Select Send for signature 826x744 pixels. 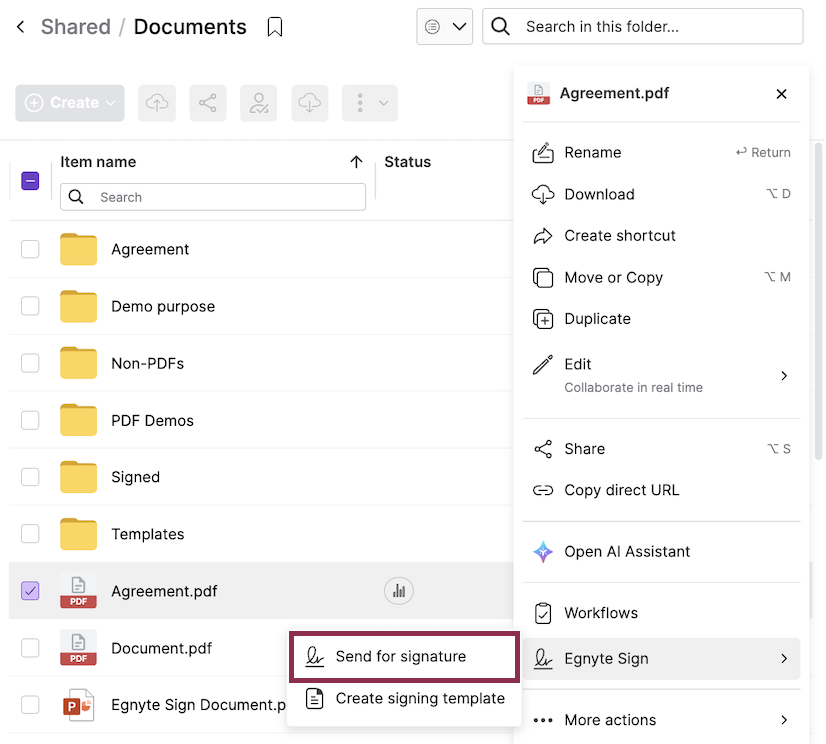click(403, 657)
